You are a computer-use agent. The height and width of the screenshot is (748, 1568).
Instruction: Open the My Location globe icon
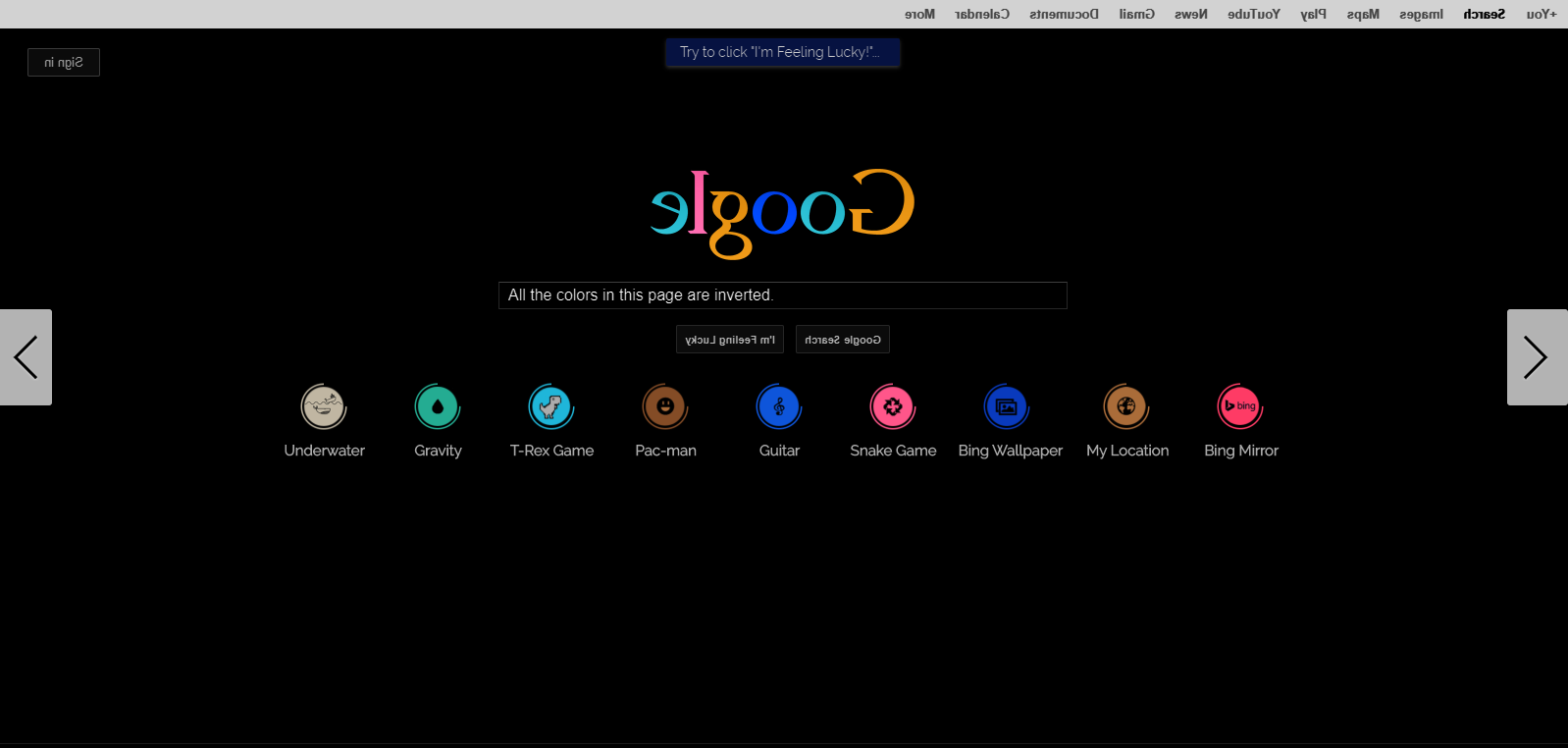[x=1126, y=406]
